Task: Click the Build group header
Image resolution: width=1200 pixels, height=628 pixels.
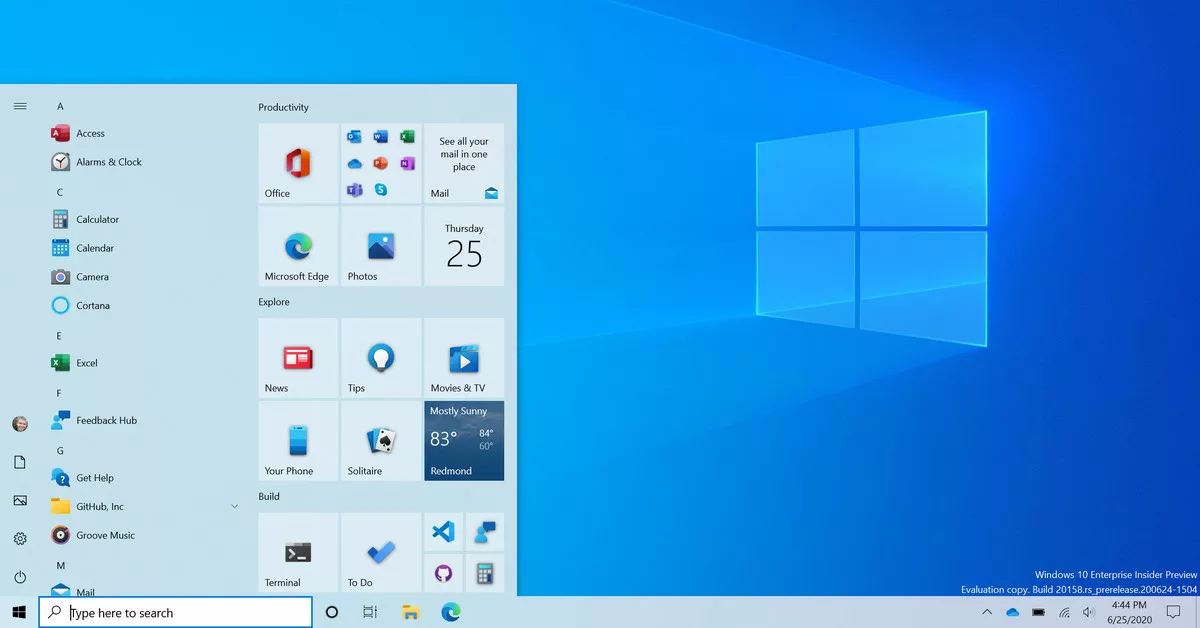Action: [269, 496]
